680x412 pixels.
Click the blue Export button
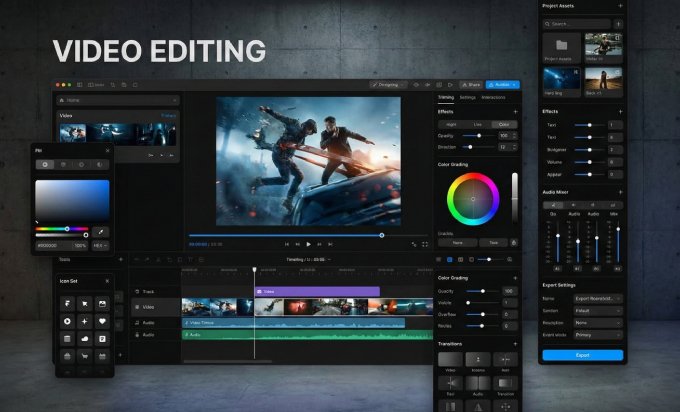tap(582, 355)
